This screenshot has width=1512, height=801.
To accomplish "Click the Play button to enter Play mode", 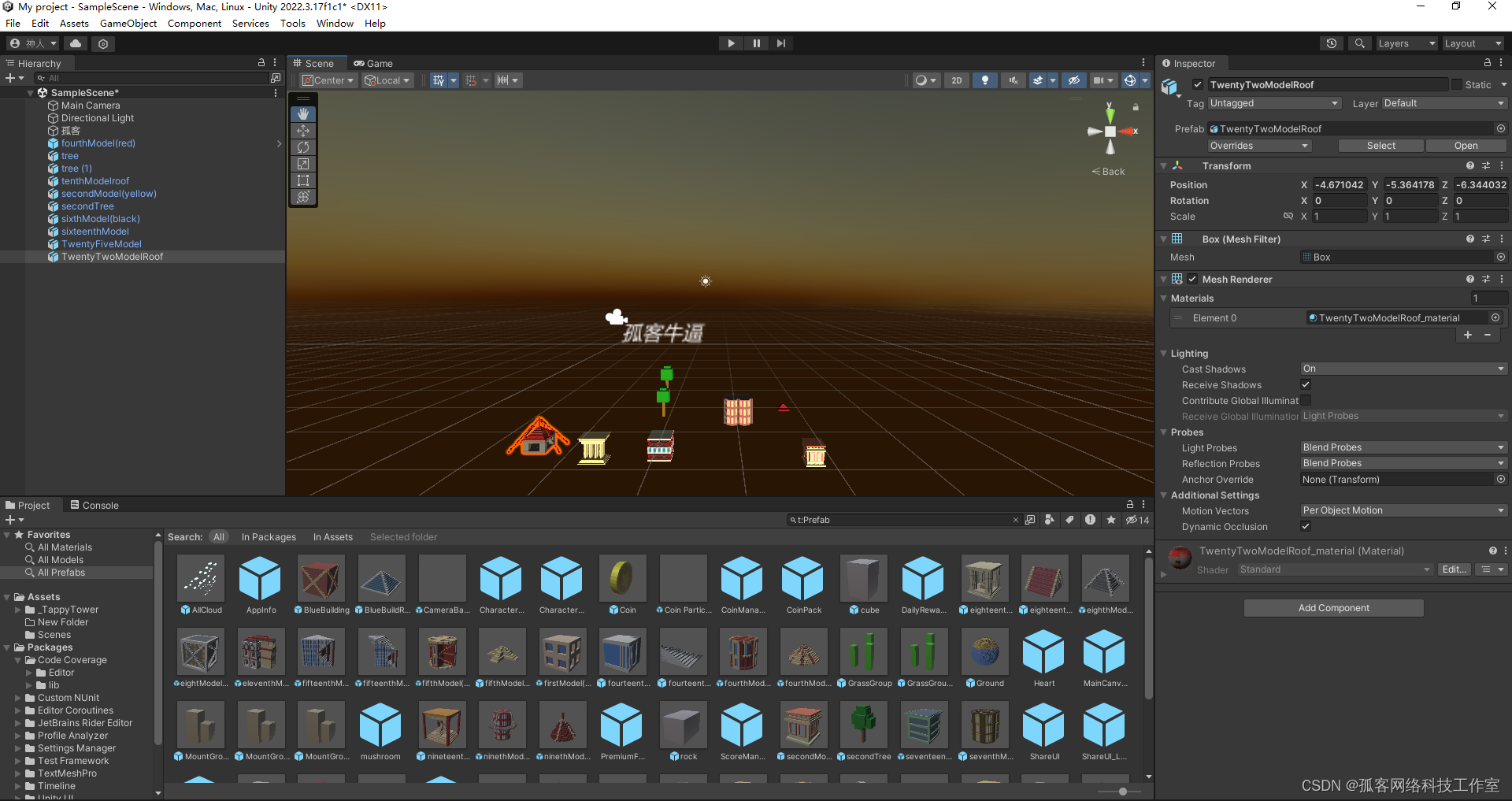I will pos(731,43).
